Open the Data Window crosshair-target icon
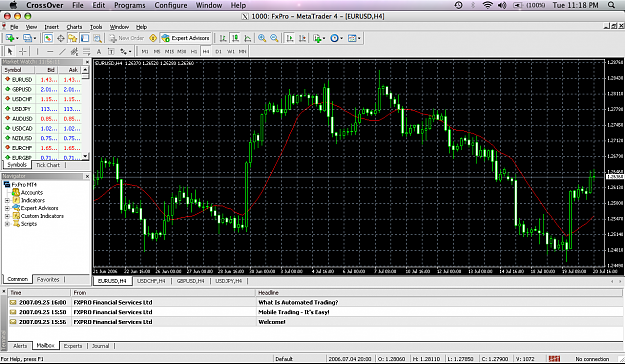This screenshot has width=625, height=364. pos(61,38)
